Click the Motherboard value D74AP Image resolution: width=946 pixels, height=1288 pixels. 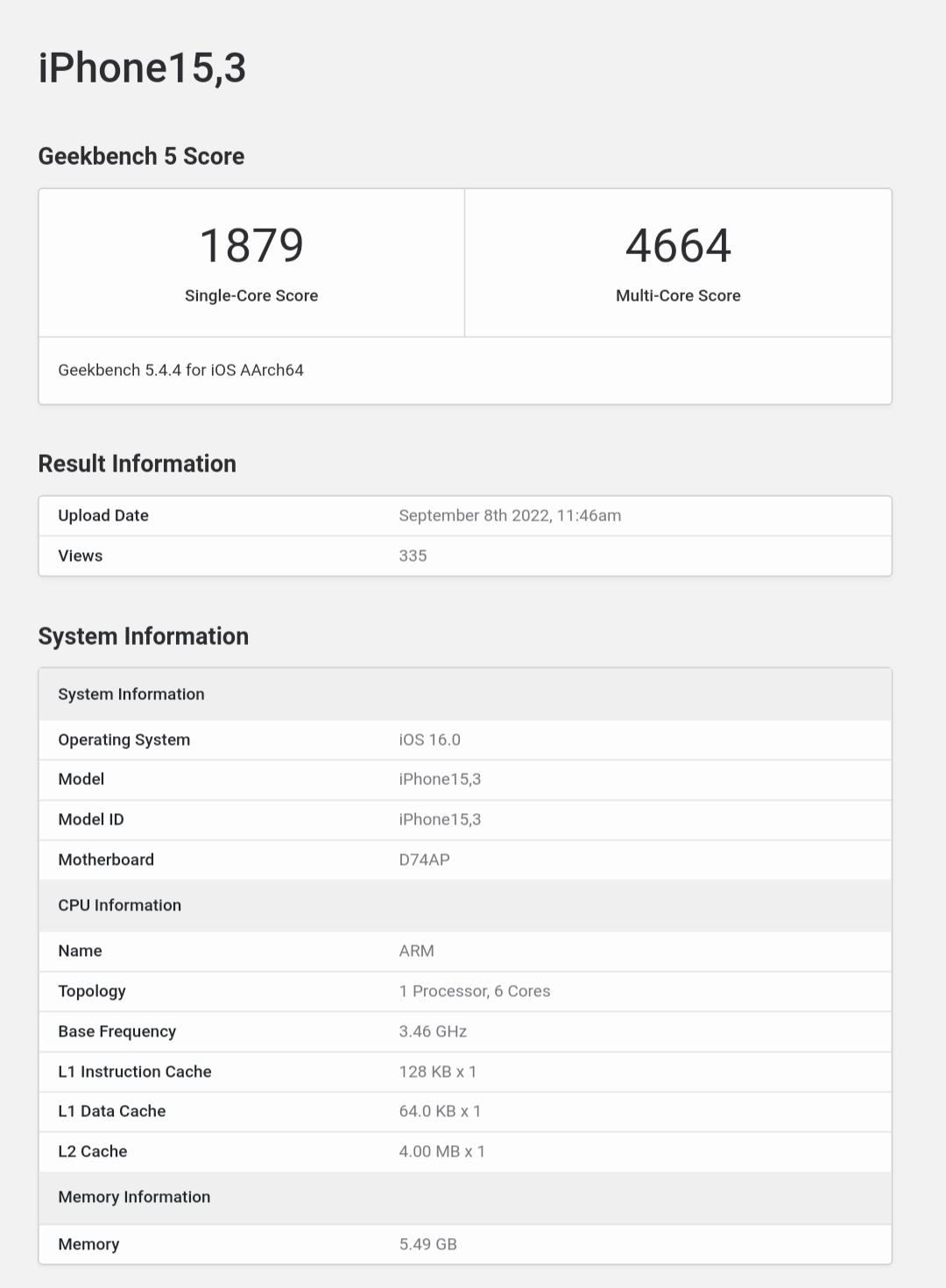[424, 860]
